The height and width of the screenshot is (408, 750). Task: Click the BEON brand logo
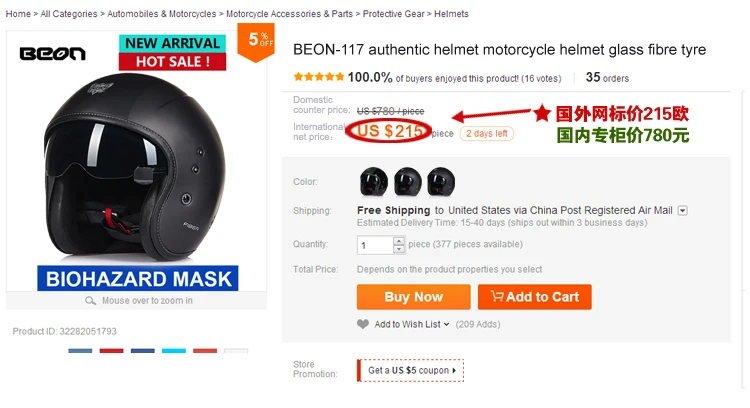[53, 54]
